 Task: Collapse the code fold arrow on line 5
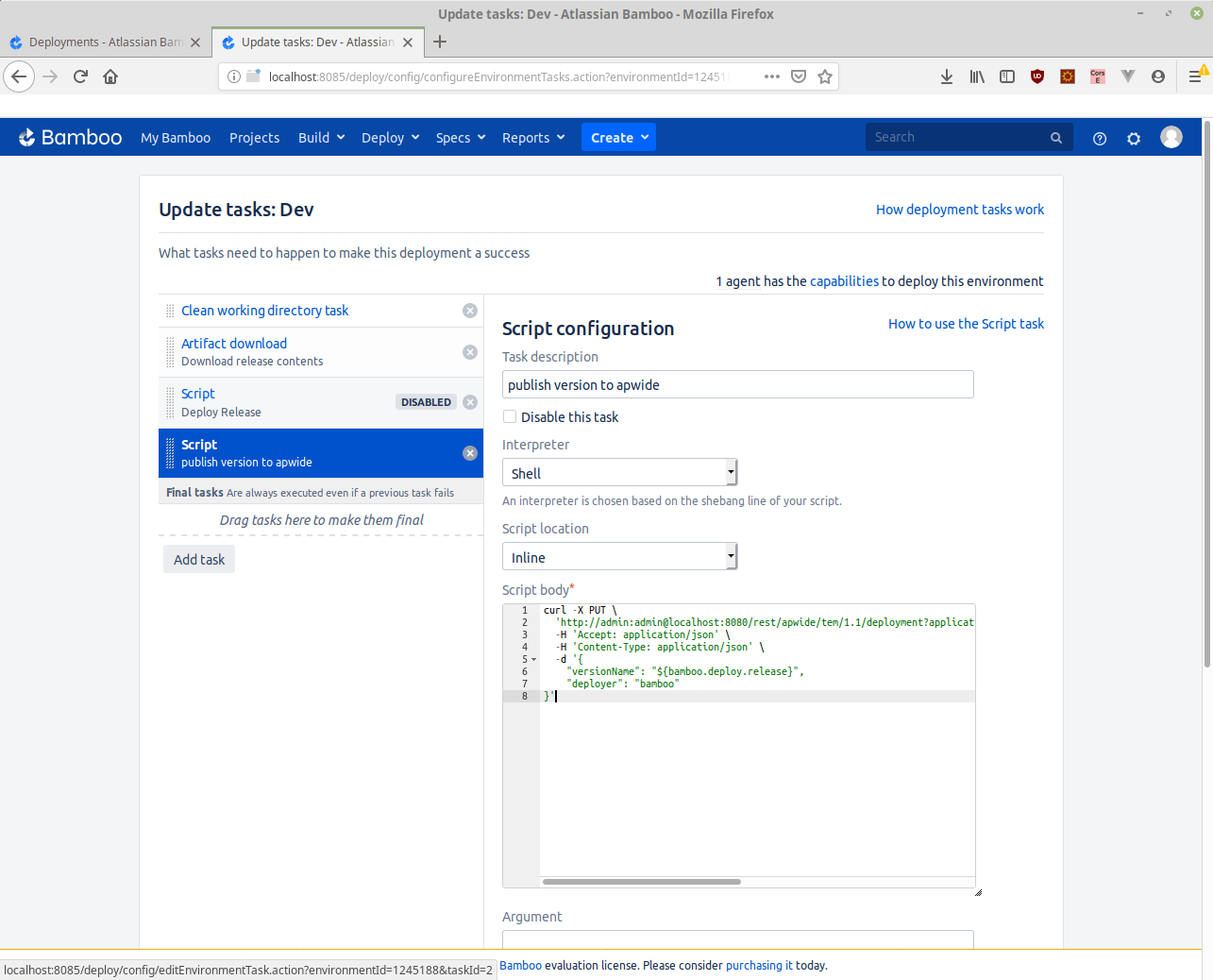point(534,660)
